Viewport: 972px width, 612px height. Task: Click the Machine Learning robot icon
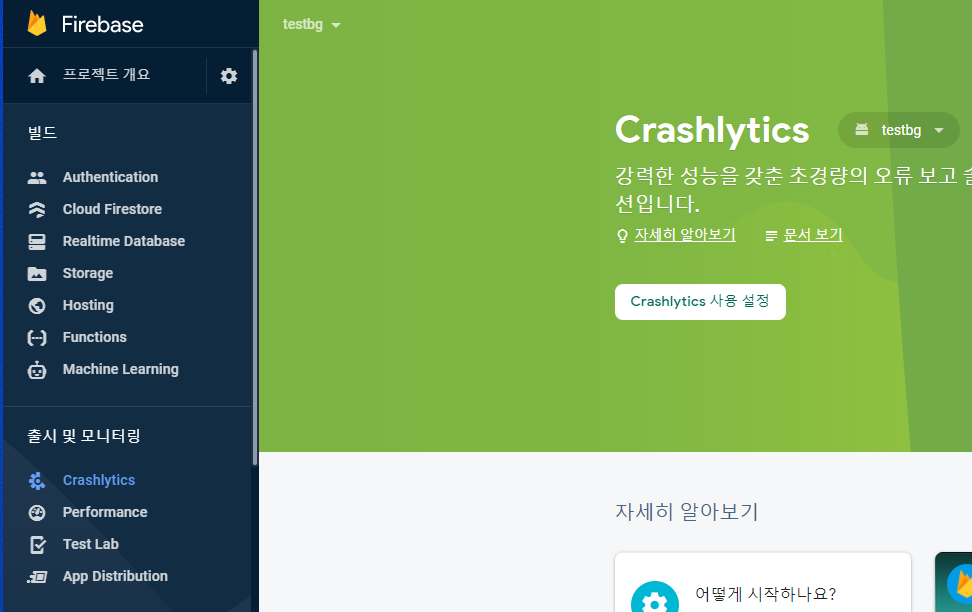(x=37, y=370)
